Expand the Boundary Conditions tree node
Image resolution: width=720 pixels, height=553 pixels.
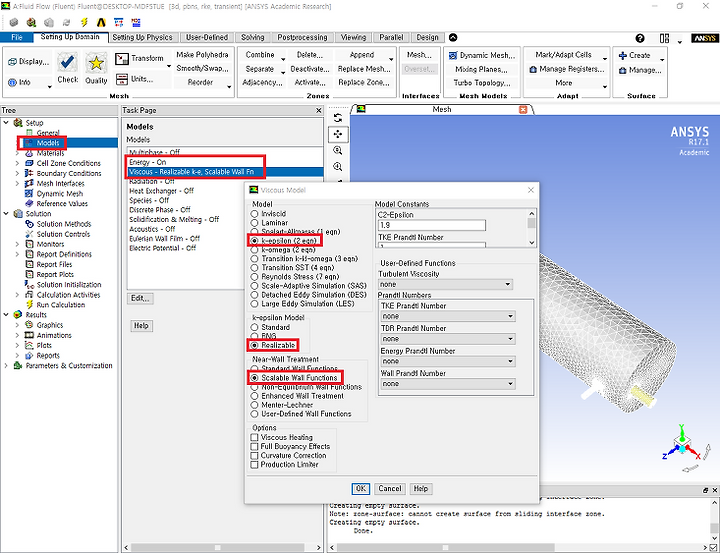(17, 173)
